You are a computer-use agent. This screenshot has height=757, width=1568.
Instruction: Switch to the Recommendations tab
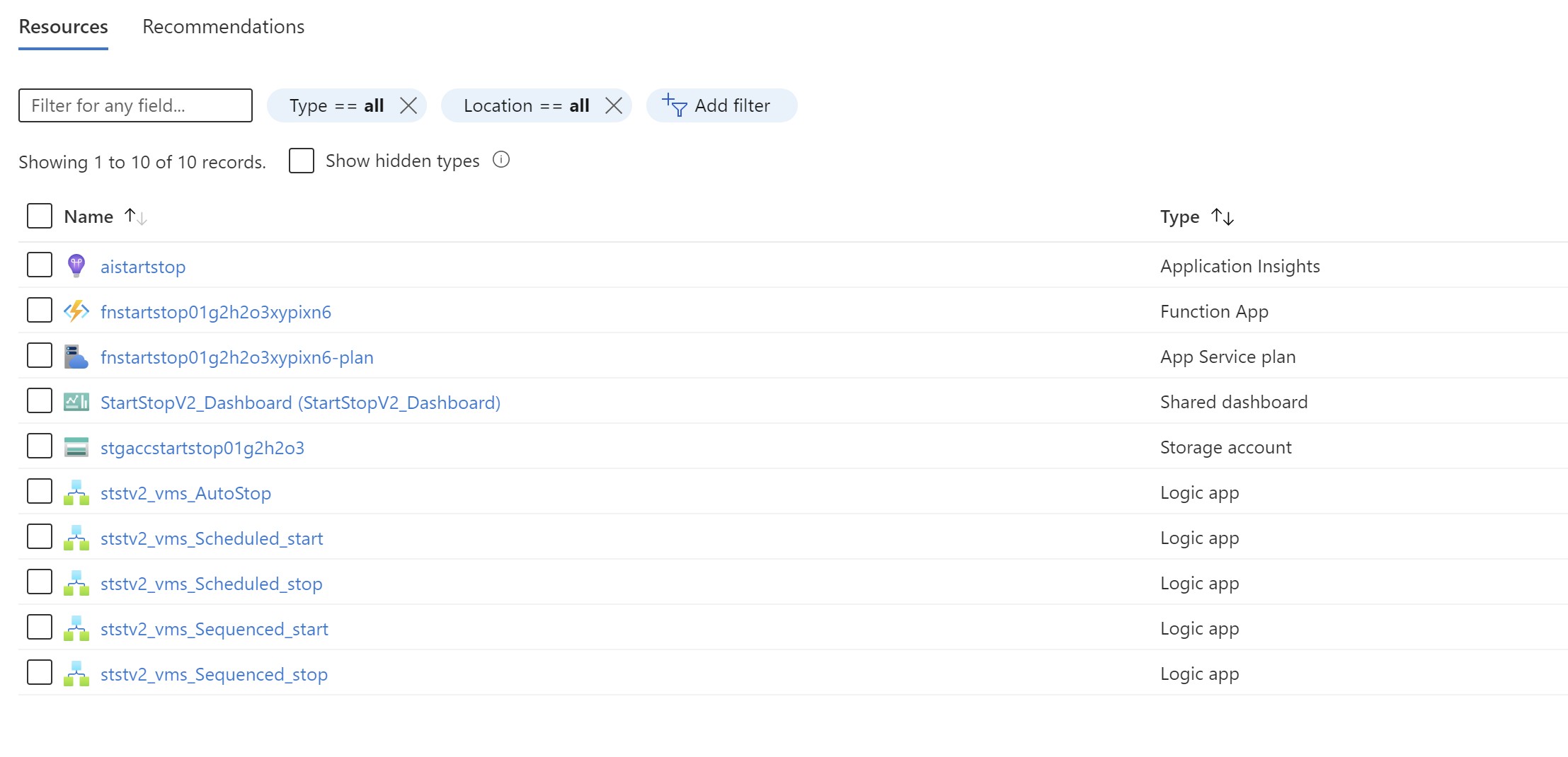pyautogui.click(x=223, y=27)
